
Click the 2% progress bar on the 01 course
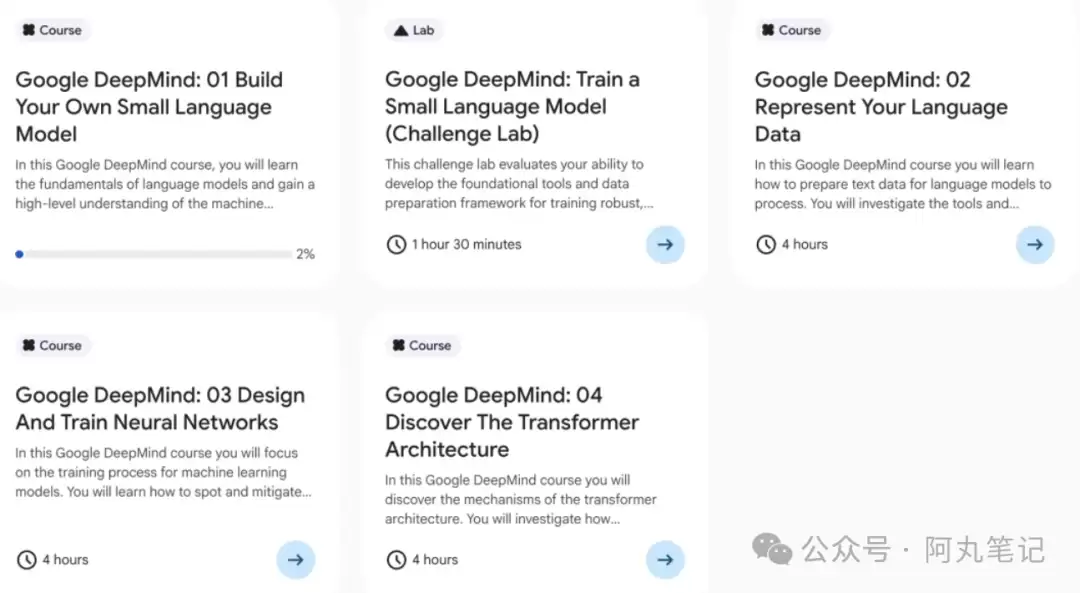(155, 254)
